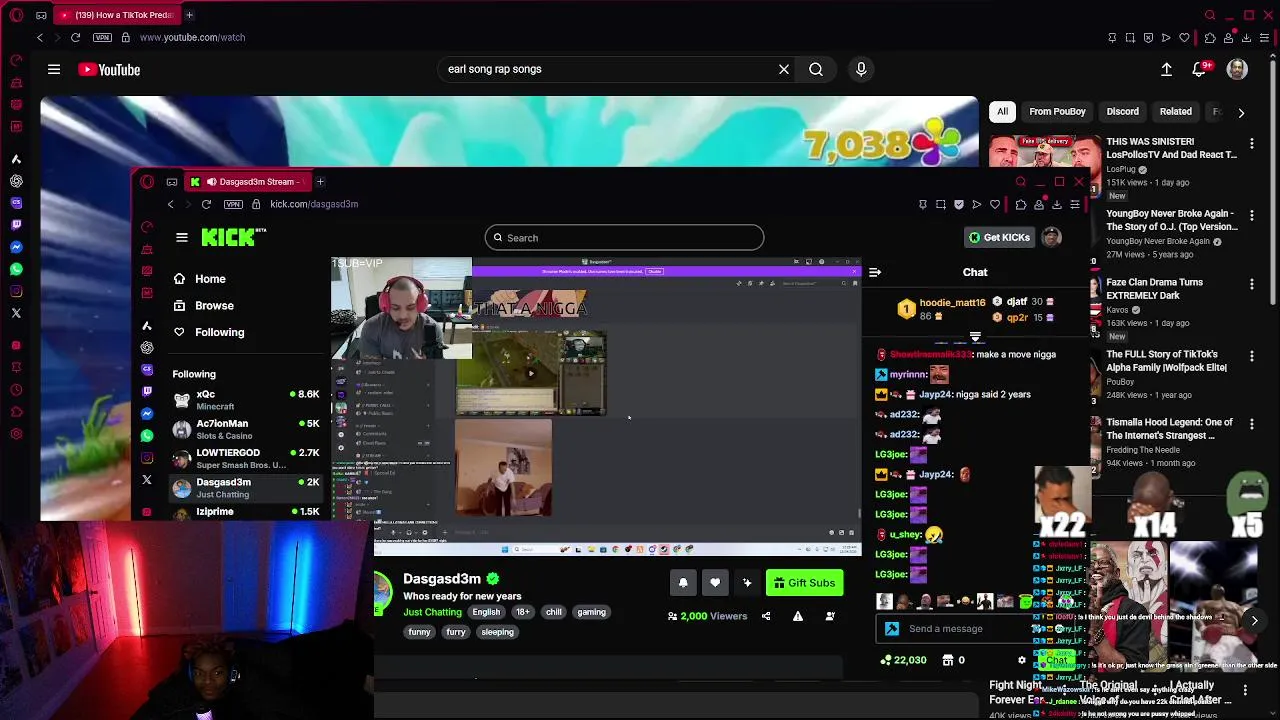Open options for THIS WAS SINISTER video
1280x720 pixels.
[x=1251, y=144]
